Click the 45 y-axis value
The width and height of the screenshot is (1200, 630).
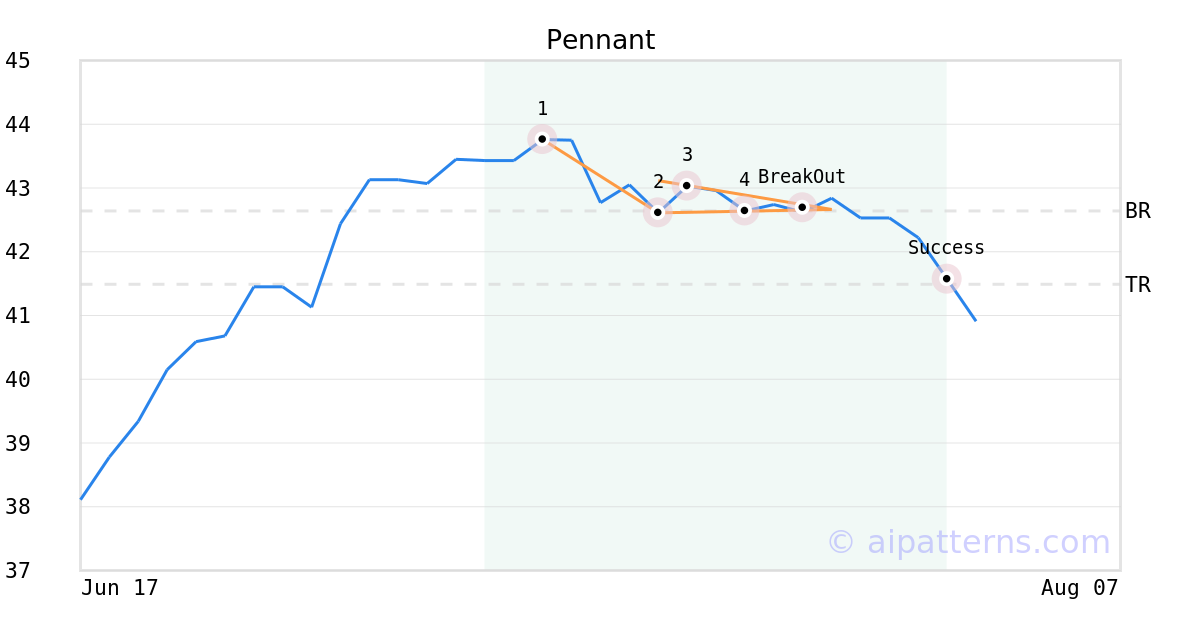(18, 61)
